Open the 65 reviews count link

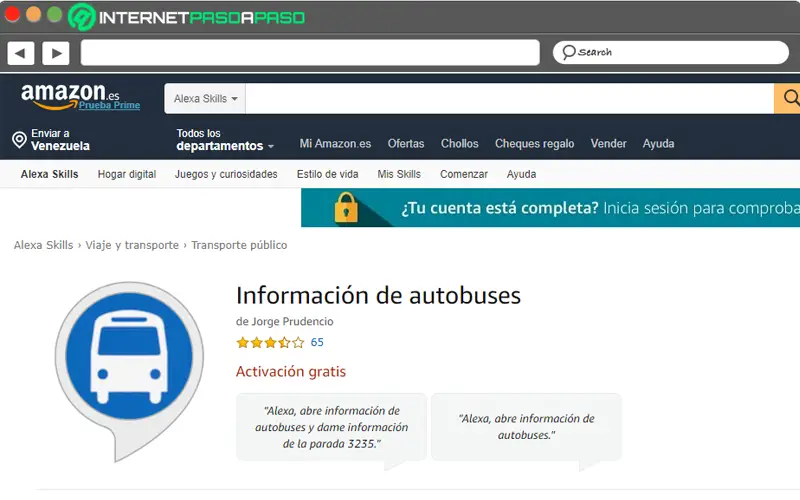[x=317, y=342]
